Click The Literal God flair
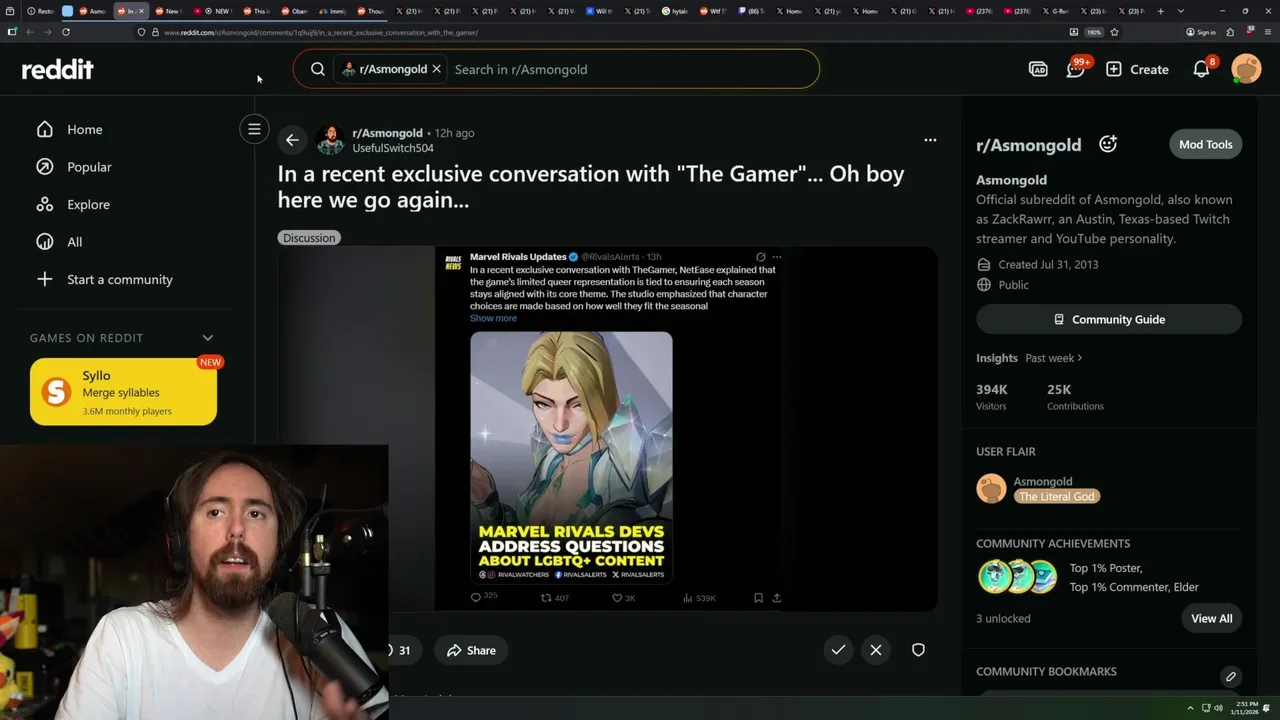Screen dimensions: 1280x720 tap(1057, 496)
